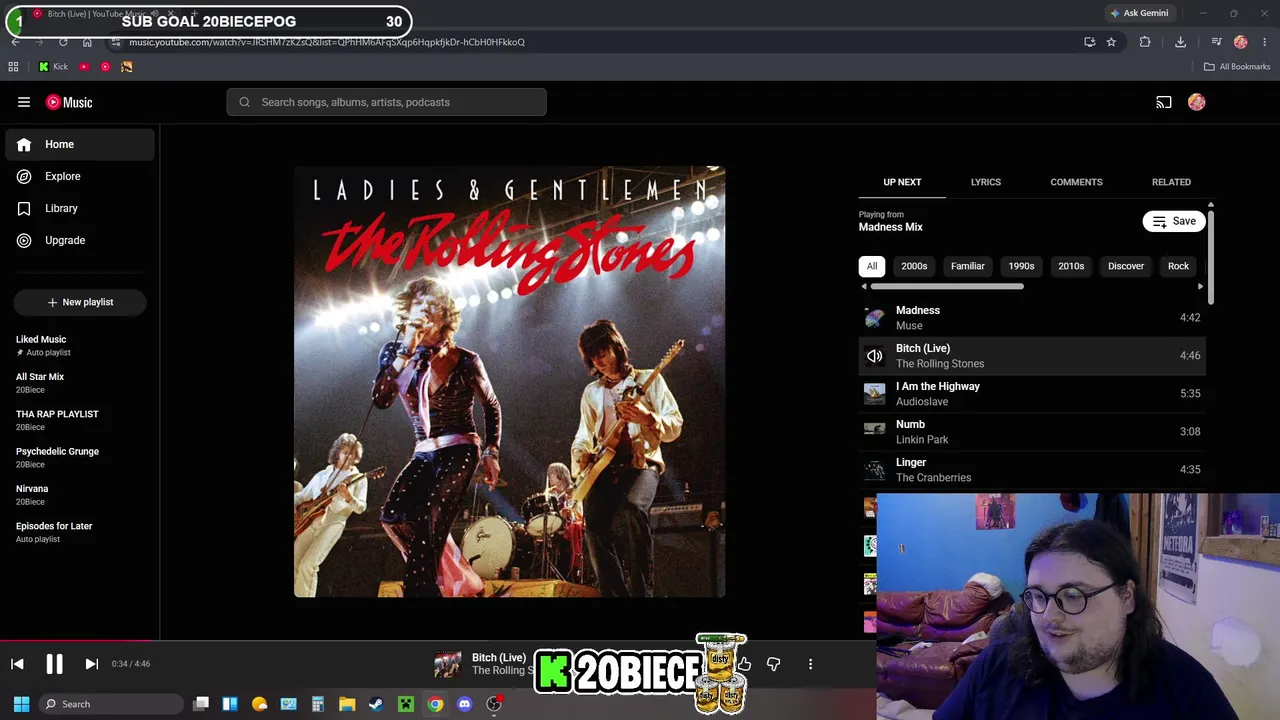Switch to the Up Next tab

coord(902,182)
